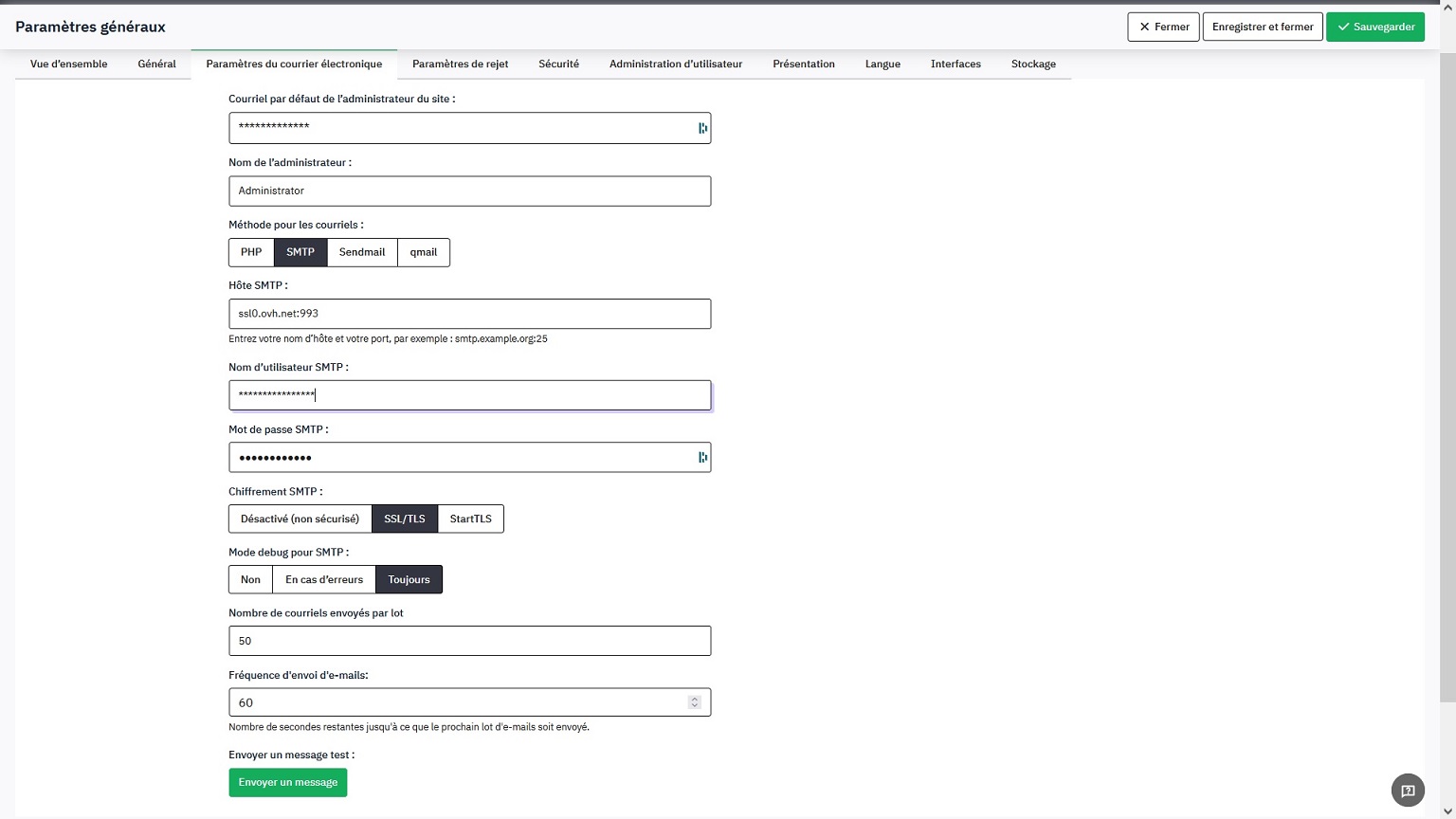Open Paramètres de rejet tab
This screenshot has width=1456, height=819.
(x=460, y=64)
